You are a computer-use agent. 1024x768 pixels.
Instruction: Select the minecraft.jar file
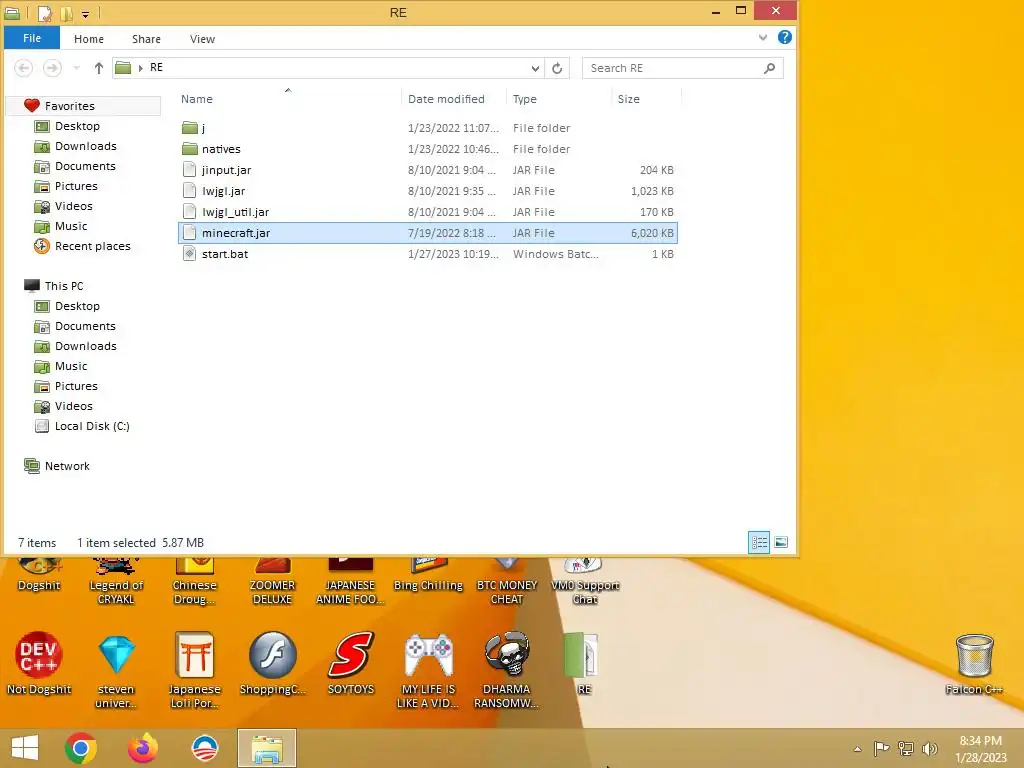tap(428, 233)
